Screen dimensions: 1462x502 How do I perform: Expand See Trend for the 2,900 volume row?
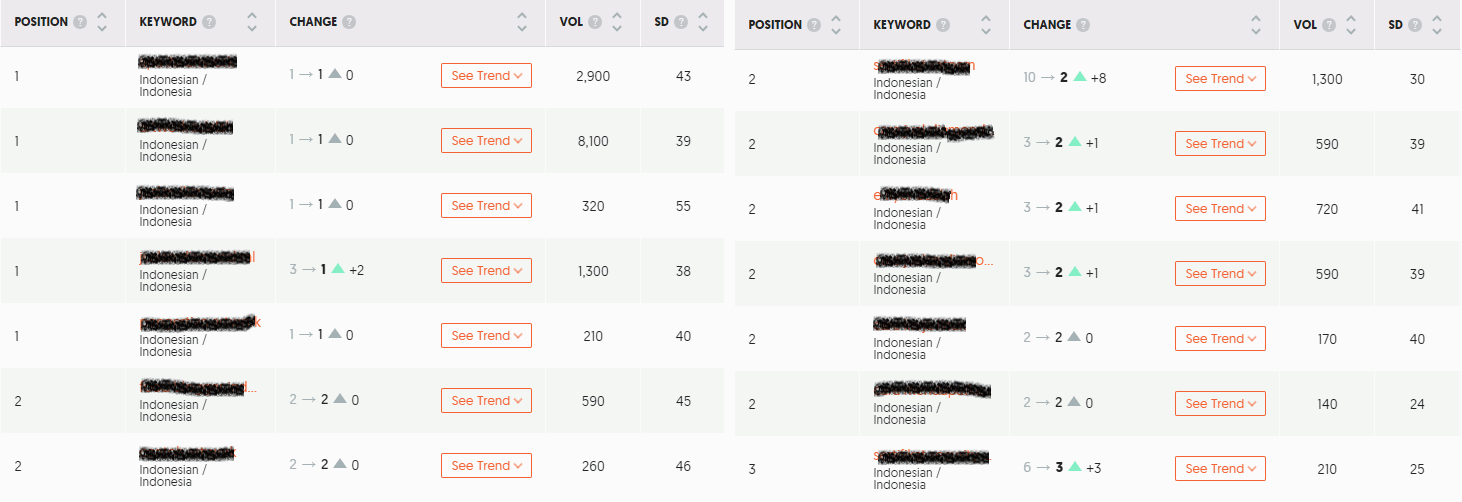(x=486, y=76)
